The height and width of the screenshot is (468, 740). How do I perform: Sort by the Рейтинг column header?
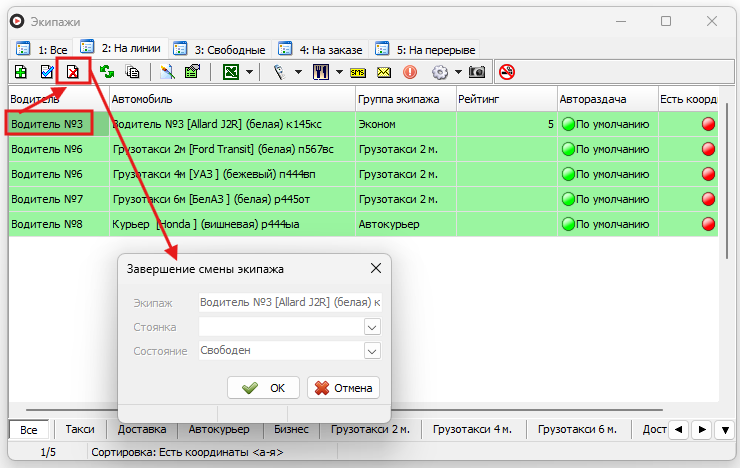coord(507,100)
